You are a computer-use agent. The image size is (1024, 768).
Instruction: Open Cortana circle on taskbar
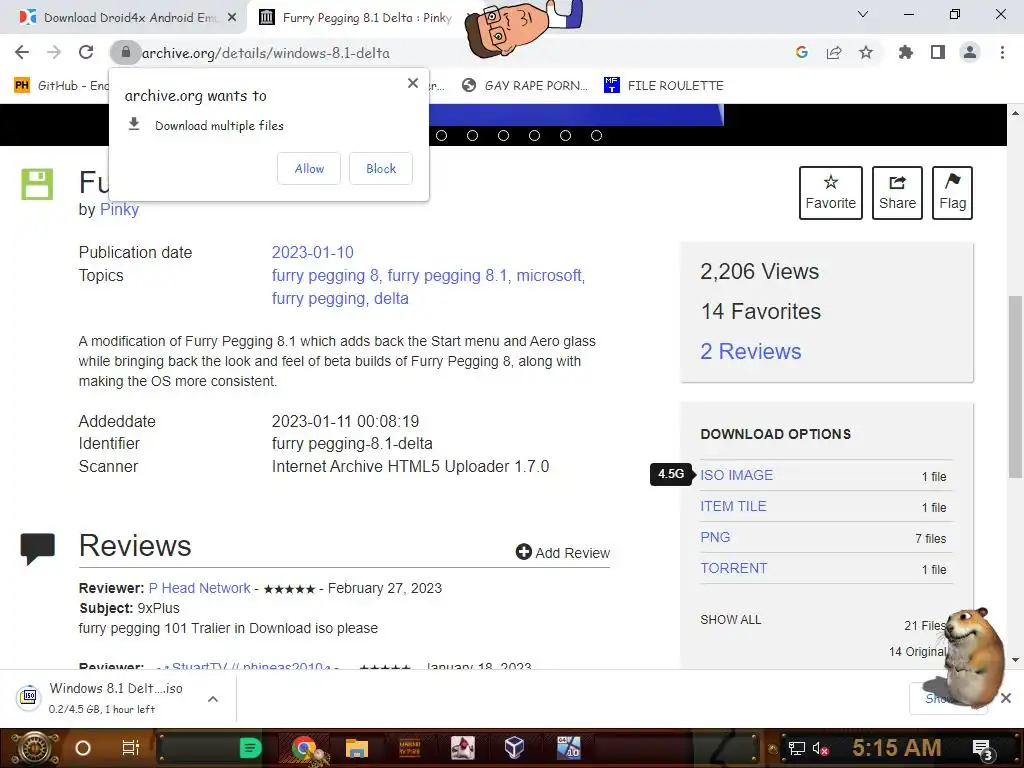pyautogui.click(x=82, y=748)
